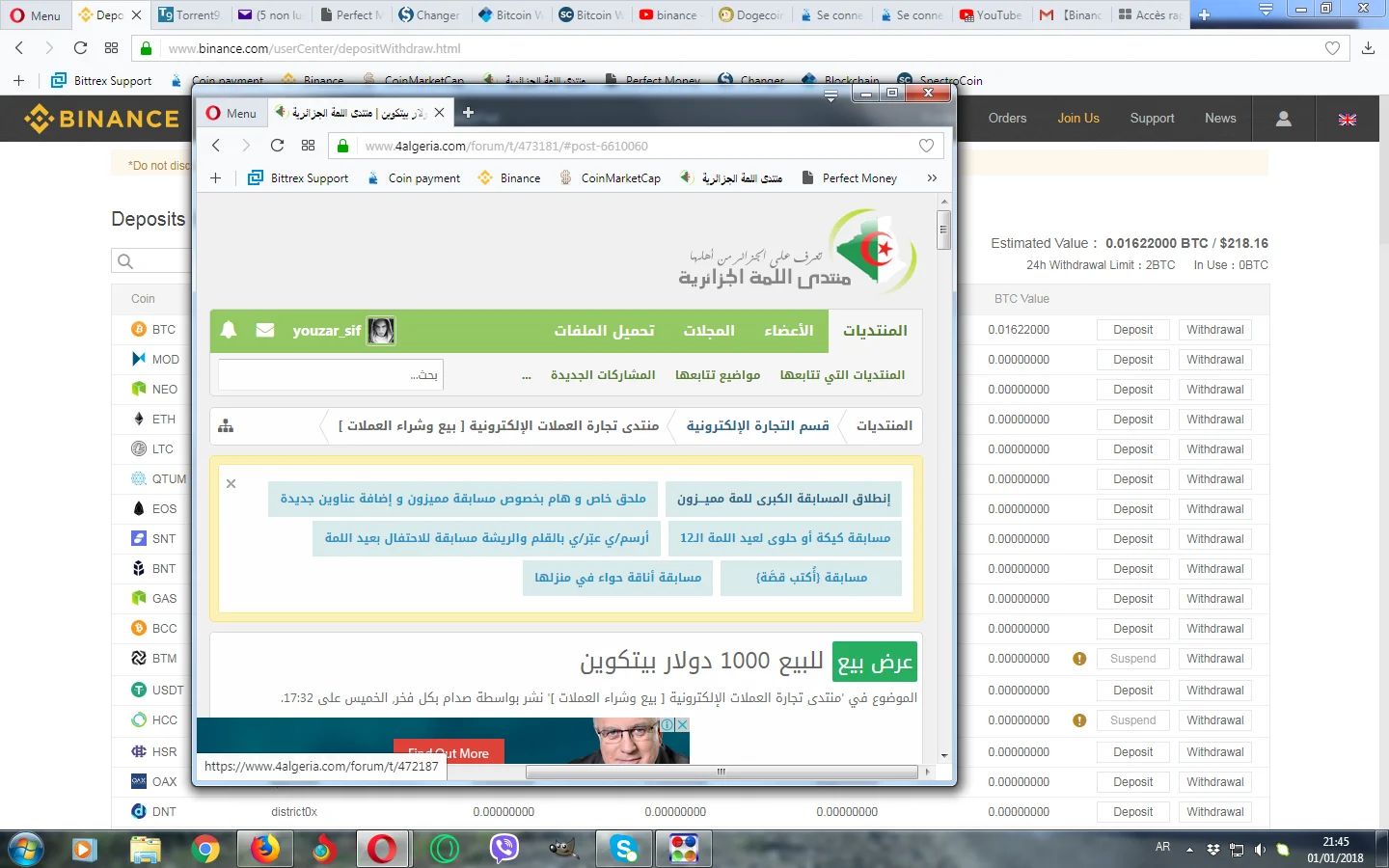Click the notification bell icon in forum header
Viewport: 1389px width, 868px height.
[229, 330]
